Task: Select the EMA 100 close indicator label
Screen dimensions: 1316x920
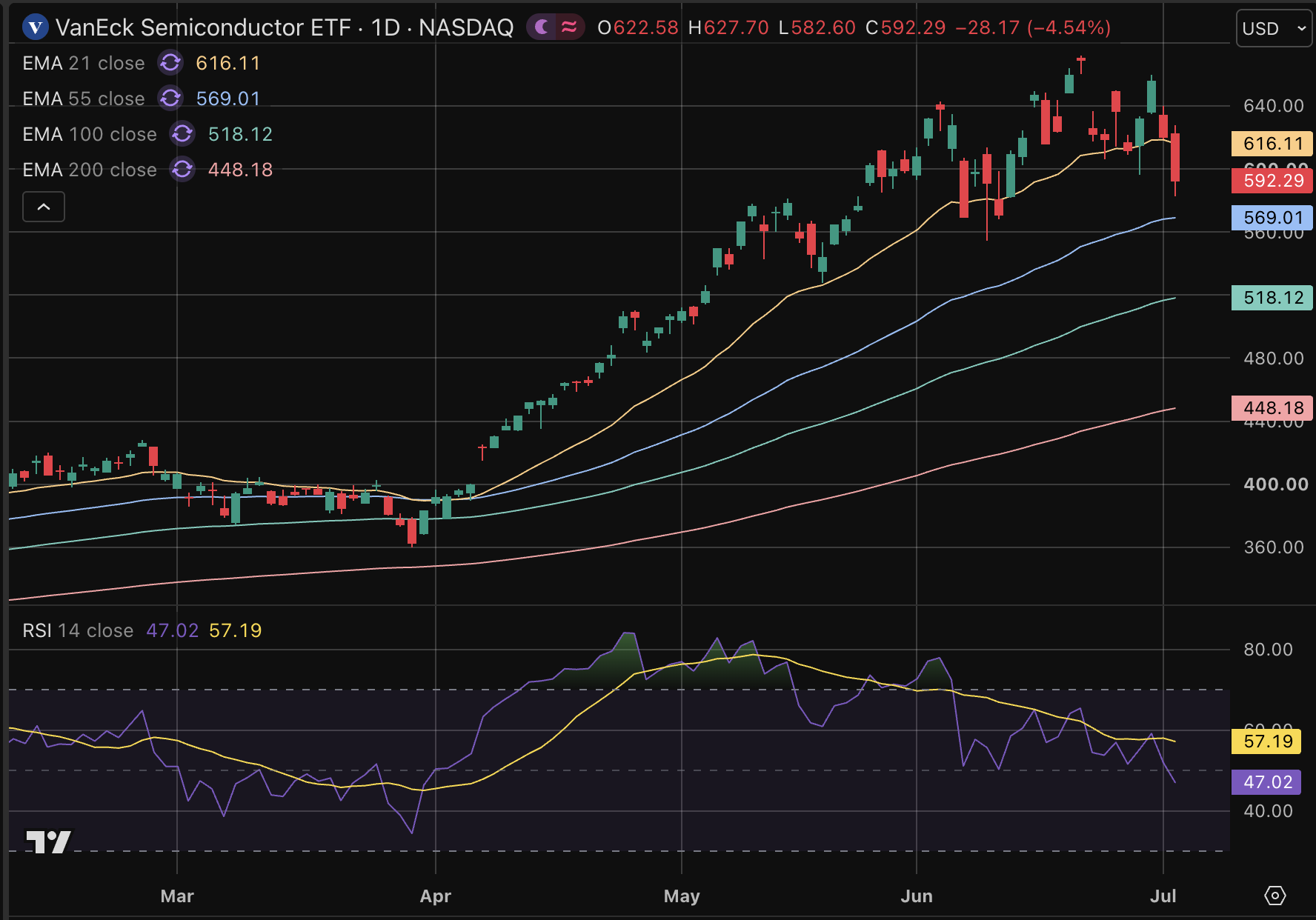Action: (90, 134)
